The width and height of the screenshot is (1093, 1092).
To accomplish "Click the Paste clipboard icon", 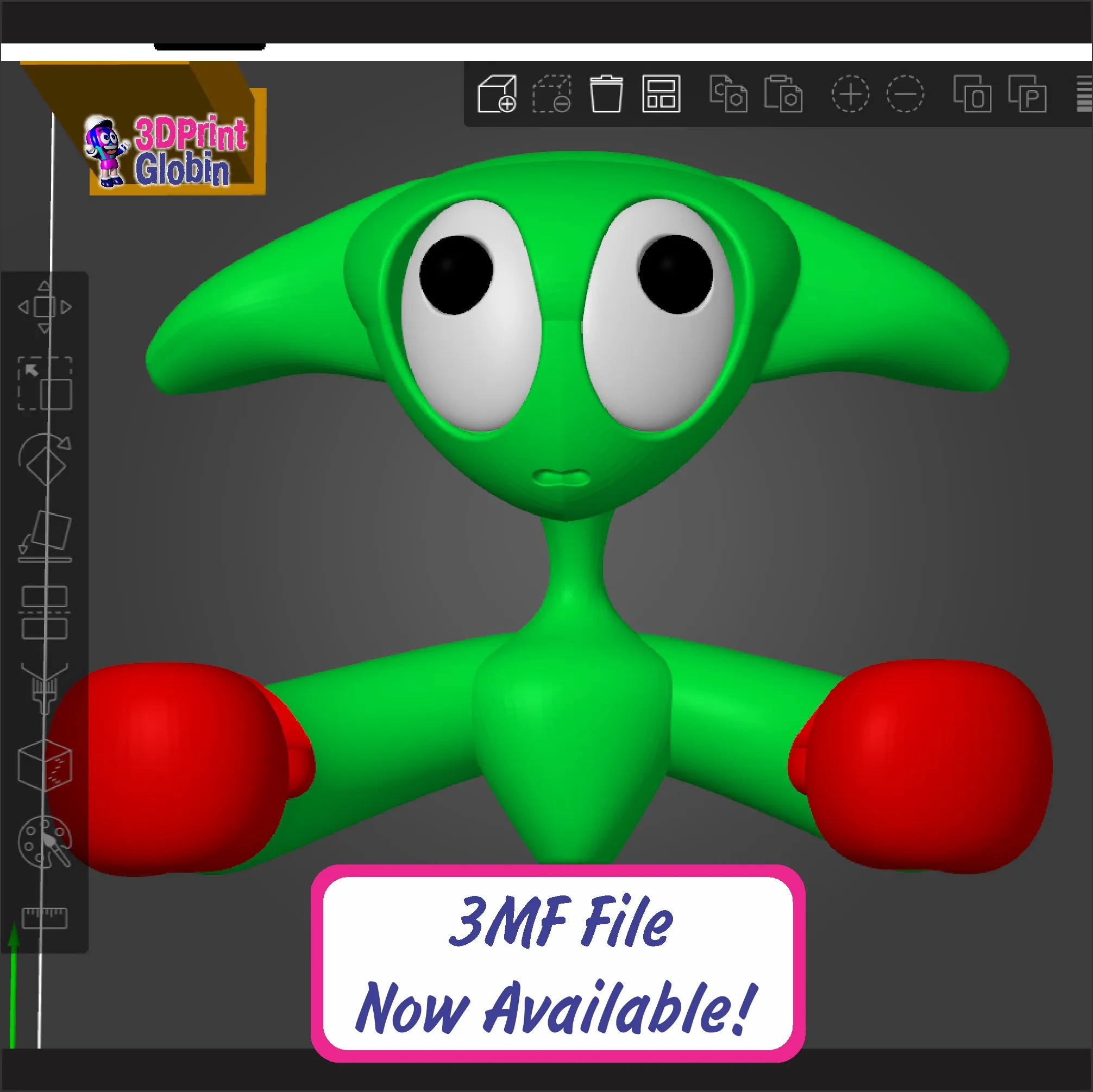I will point(783,93).
